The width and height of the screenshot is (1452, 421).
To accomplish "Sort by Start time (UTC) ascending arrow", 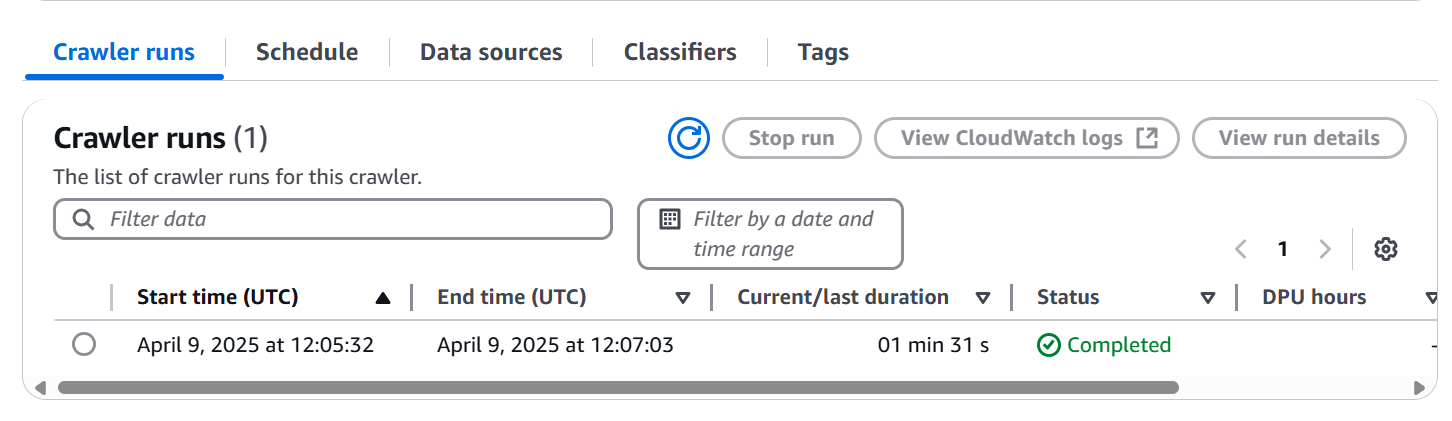I will pyautogui.click(x=382, y=297).
